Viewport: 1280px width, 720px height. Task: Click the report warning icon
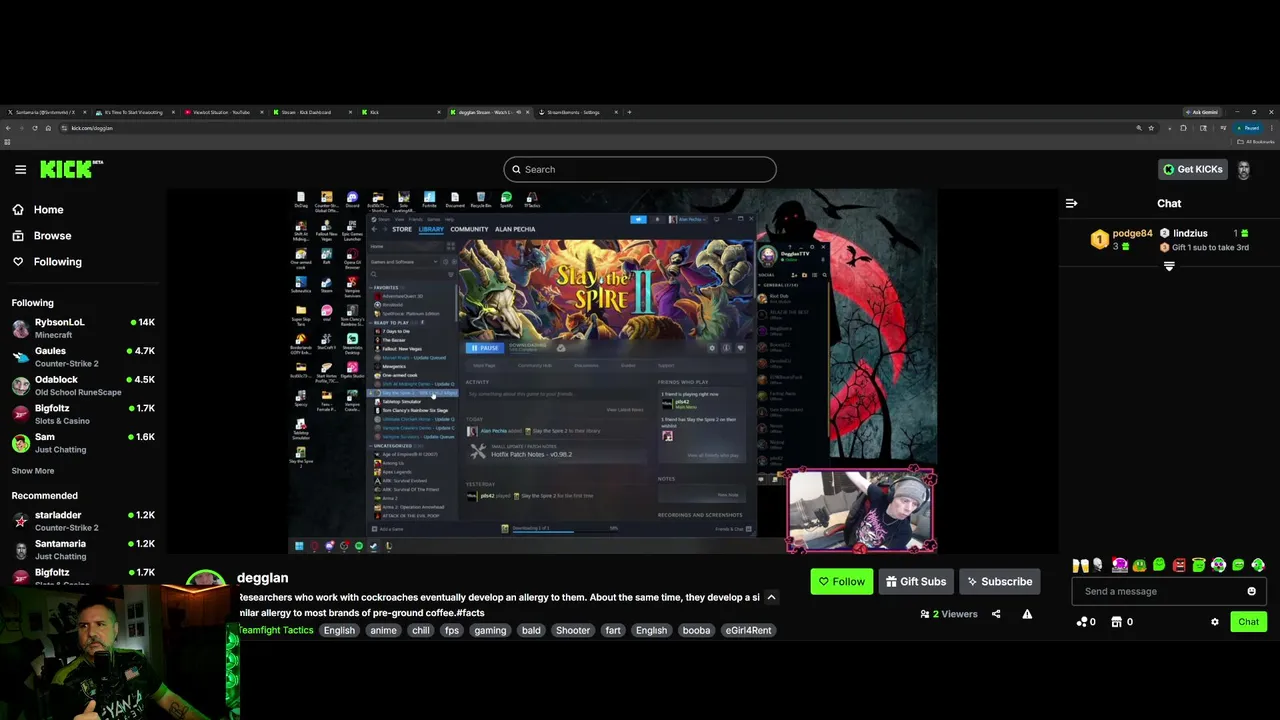coord(1027,614)
